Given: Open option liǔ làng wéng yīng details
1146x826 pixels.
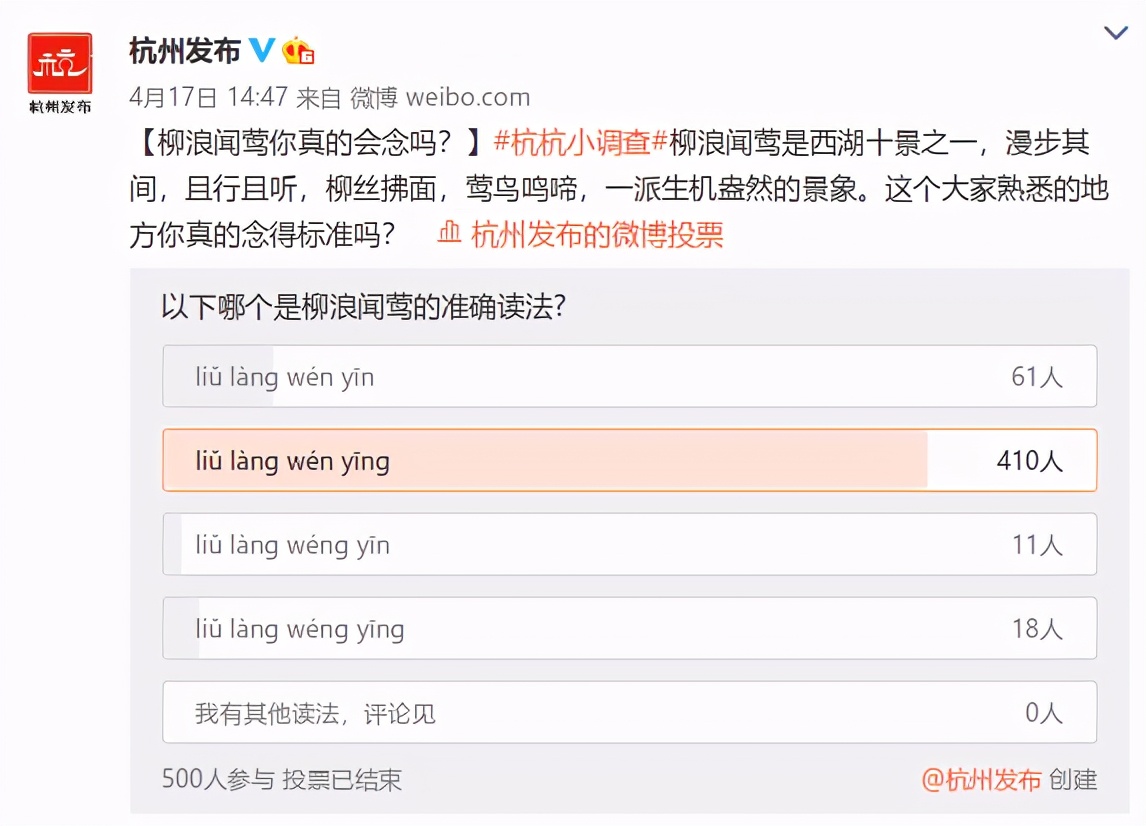Looking at the screenshot, I should 630,628.
